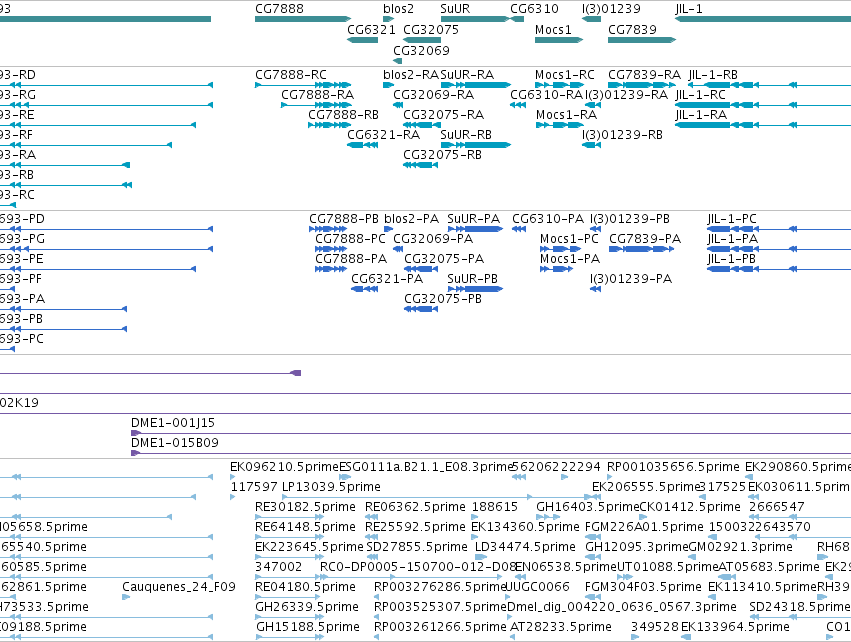Select EST RE30182.5prime
The width and height of the screenshot is (851, 642).
pyautogui.click(x=306, y=507)
